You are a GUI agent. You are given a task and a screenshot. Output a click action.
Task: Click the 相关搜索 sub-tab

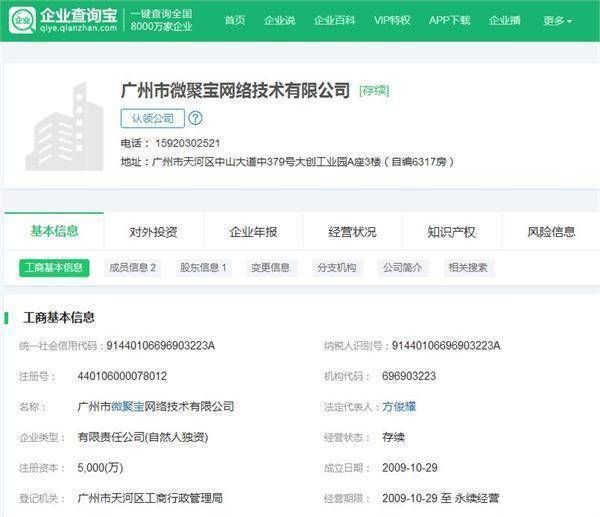pos(468,268)
